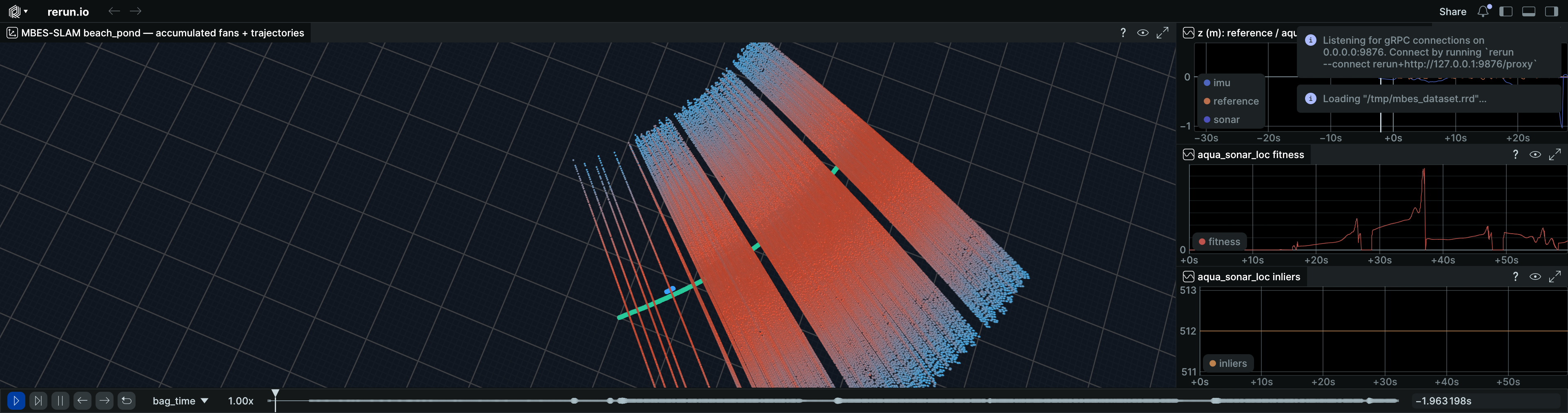Open notifications bell icon
This screenshot has height=413, width=1568.
tap(1484, 11)
